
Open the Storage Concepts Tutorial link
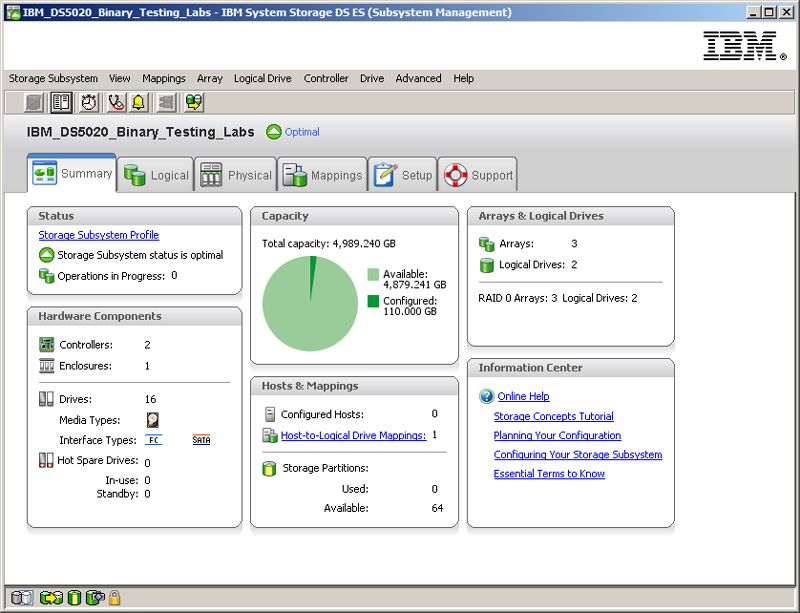554,416
